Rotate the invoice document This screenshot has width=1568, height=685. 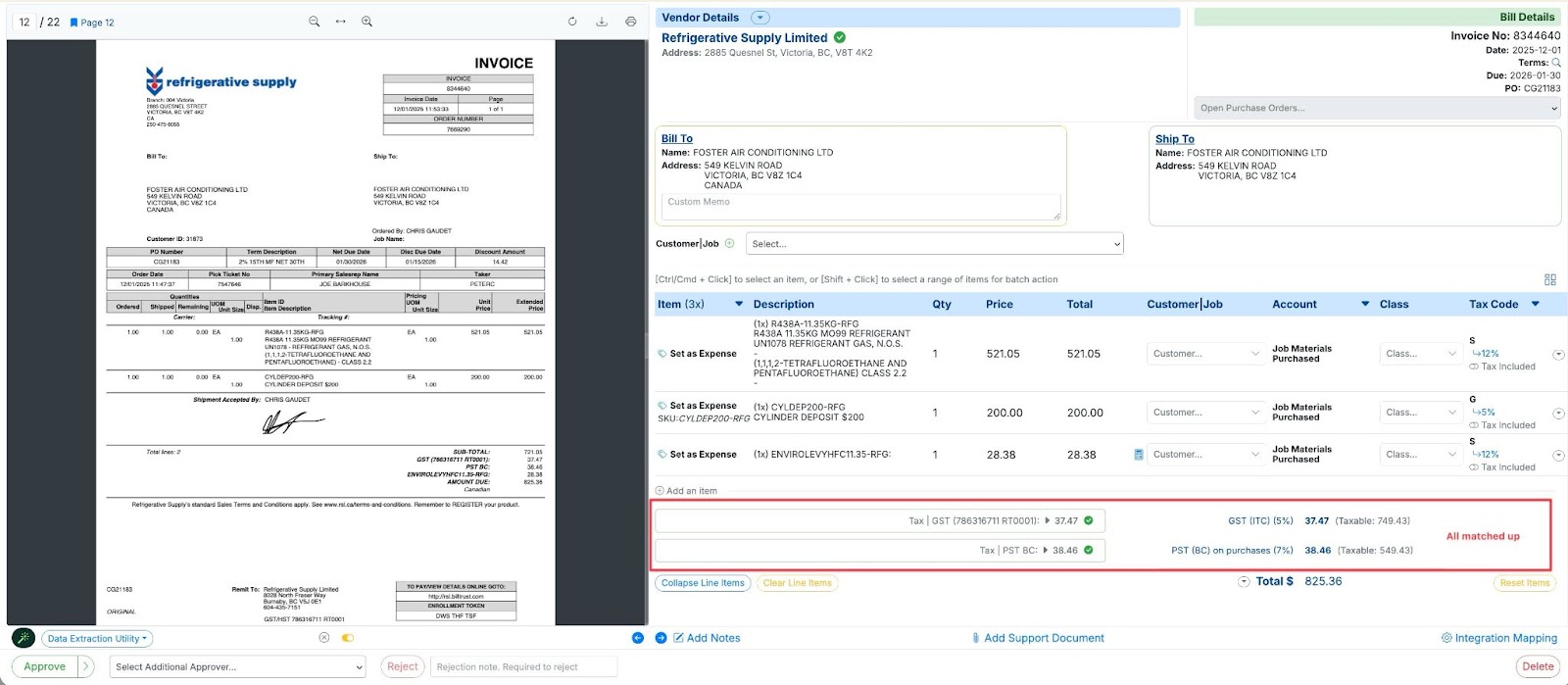coord(573,22)
